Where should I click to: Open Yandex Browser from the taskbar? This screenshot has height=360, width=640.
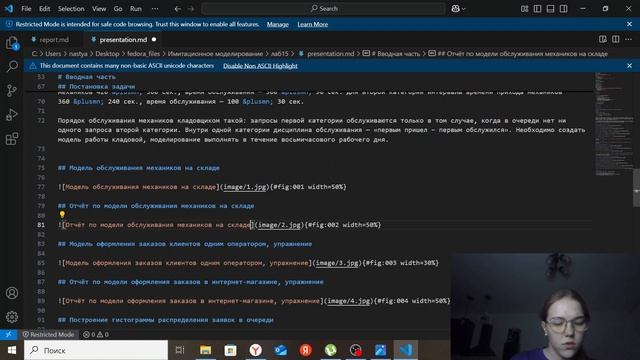pos(256,350)
